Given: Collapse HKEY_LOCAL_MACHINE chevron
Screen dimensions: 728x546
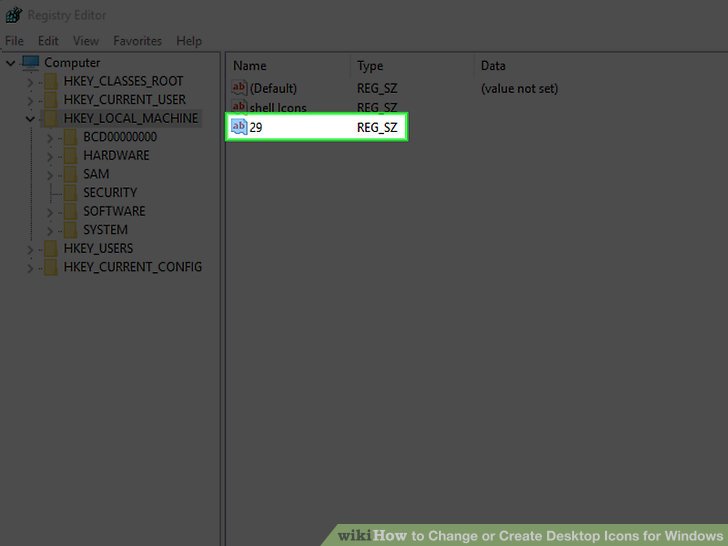Looking at the screenshot, I should pos(30,119).
